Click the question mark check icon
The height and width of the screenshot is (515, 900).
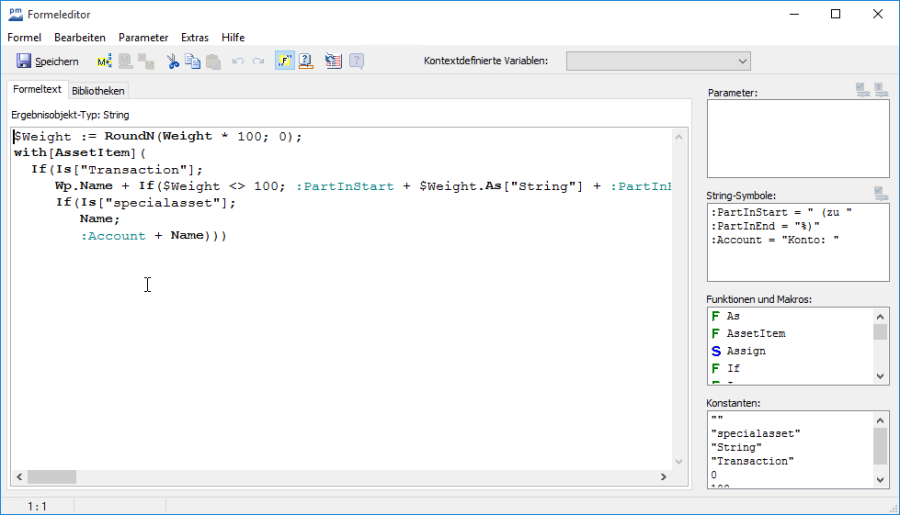pyautogui.click(x=306, y=62)
